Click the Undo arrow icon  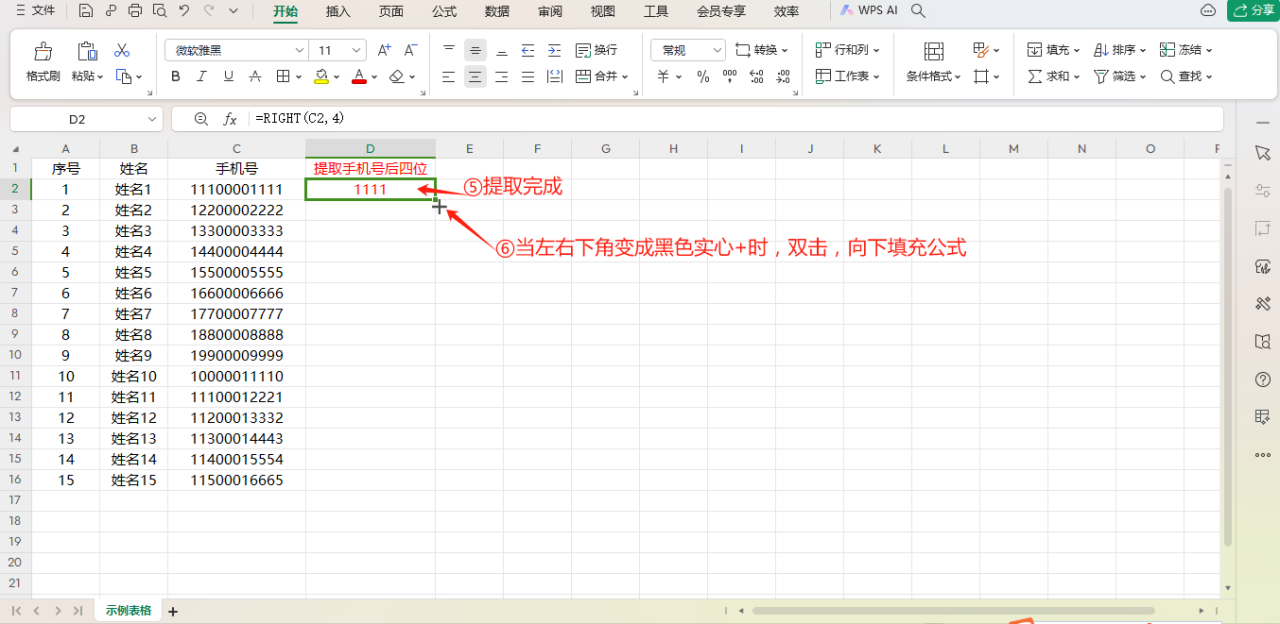pos(184,11)
